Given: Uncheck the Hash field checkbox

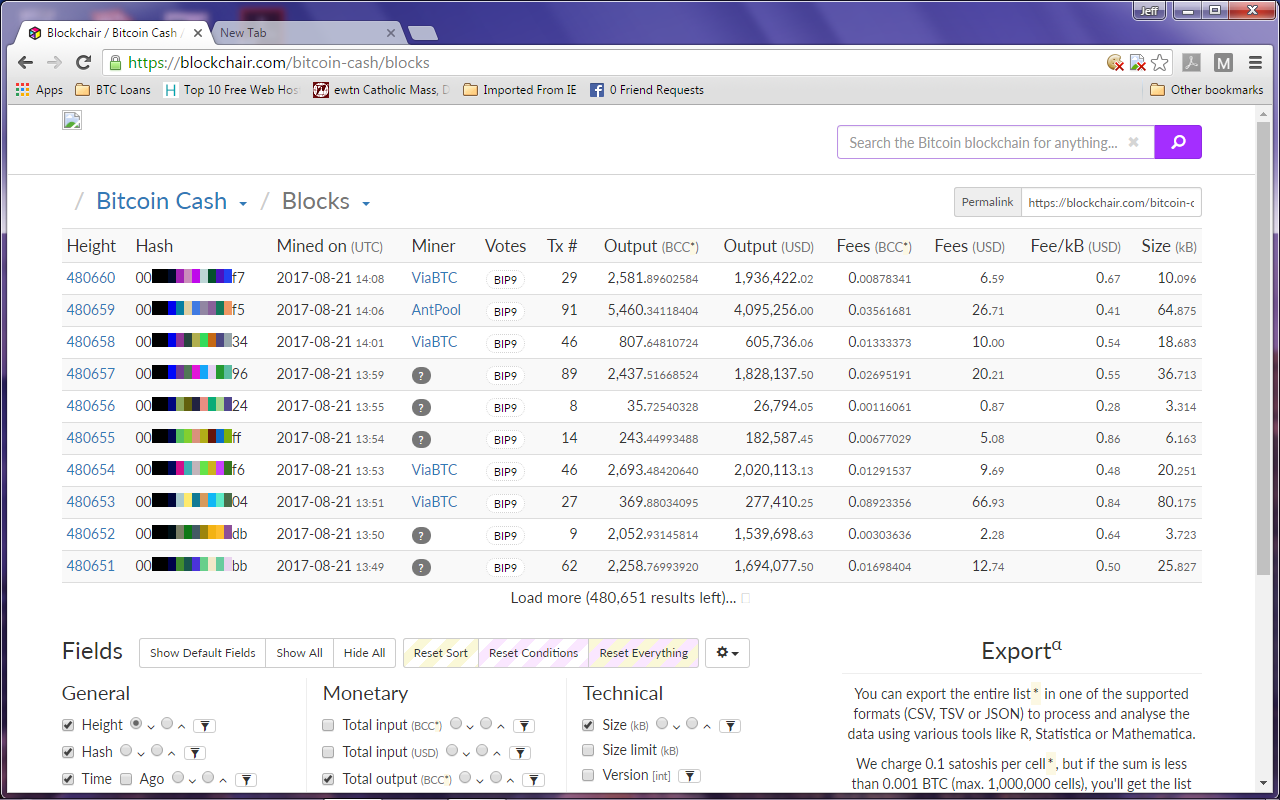Looking at the screenshot, I should [x=68, y=752].
